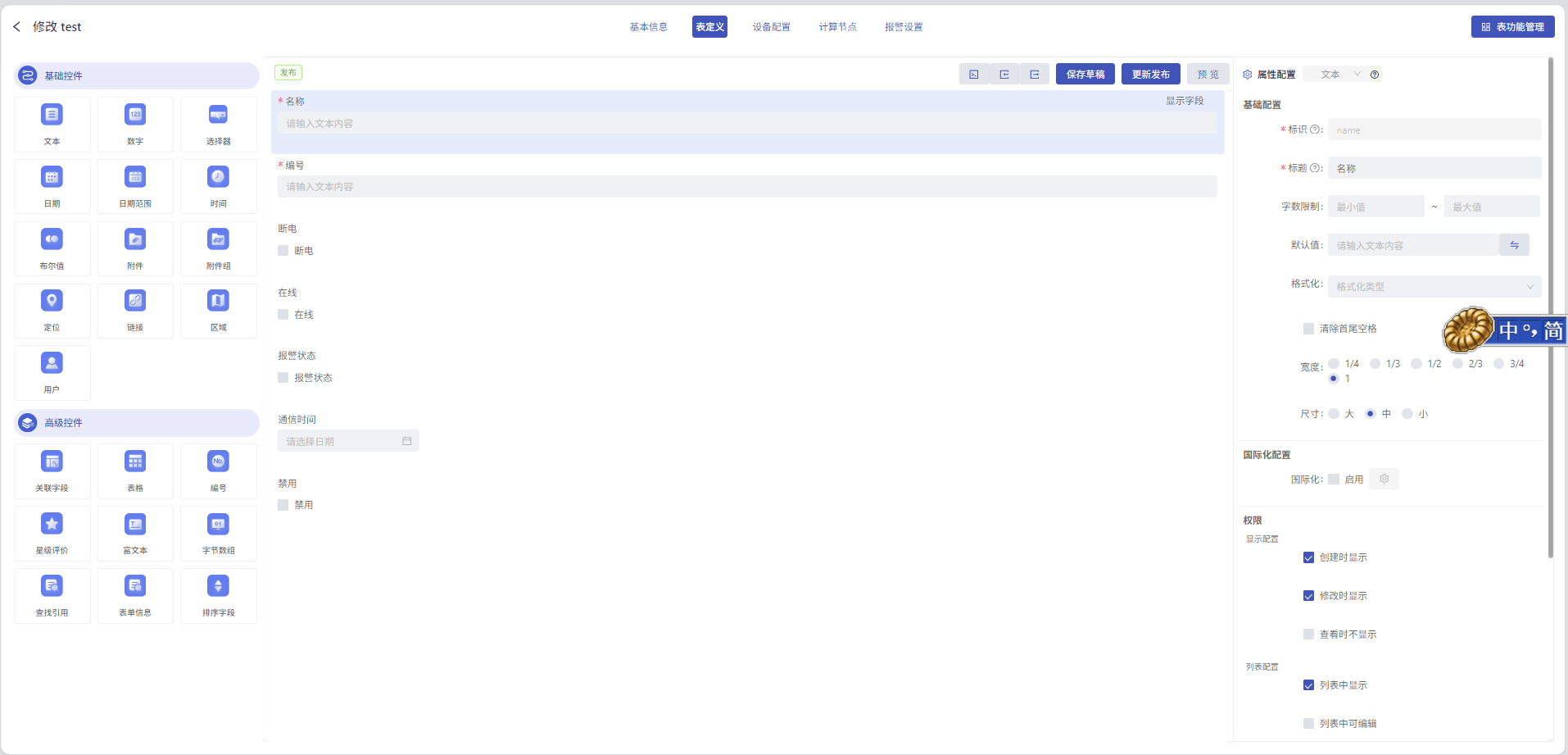Switch to the 报警设置 tab
Screen dimensions: 1568x755
pyautogui.click(x=904, y=27)
